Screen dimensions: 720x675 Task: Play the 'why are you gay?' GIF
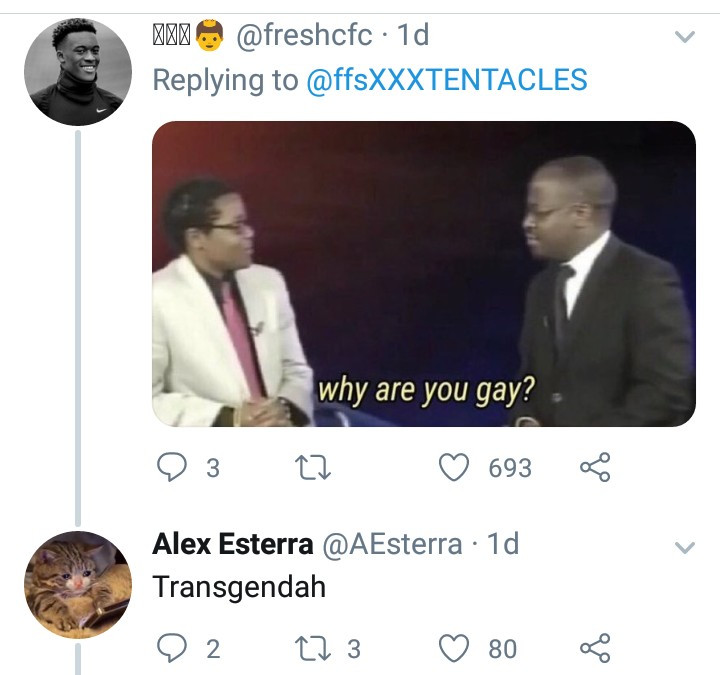pyautogui.click(x=424, y=274)
